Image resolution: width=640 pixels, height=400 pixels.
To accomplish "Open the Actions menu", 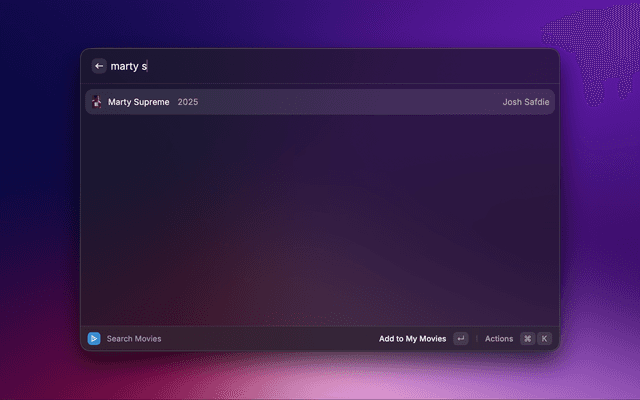I will pyautogui.click(x=499, y=339).
